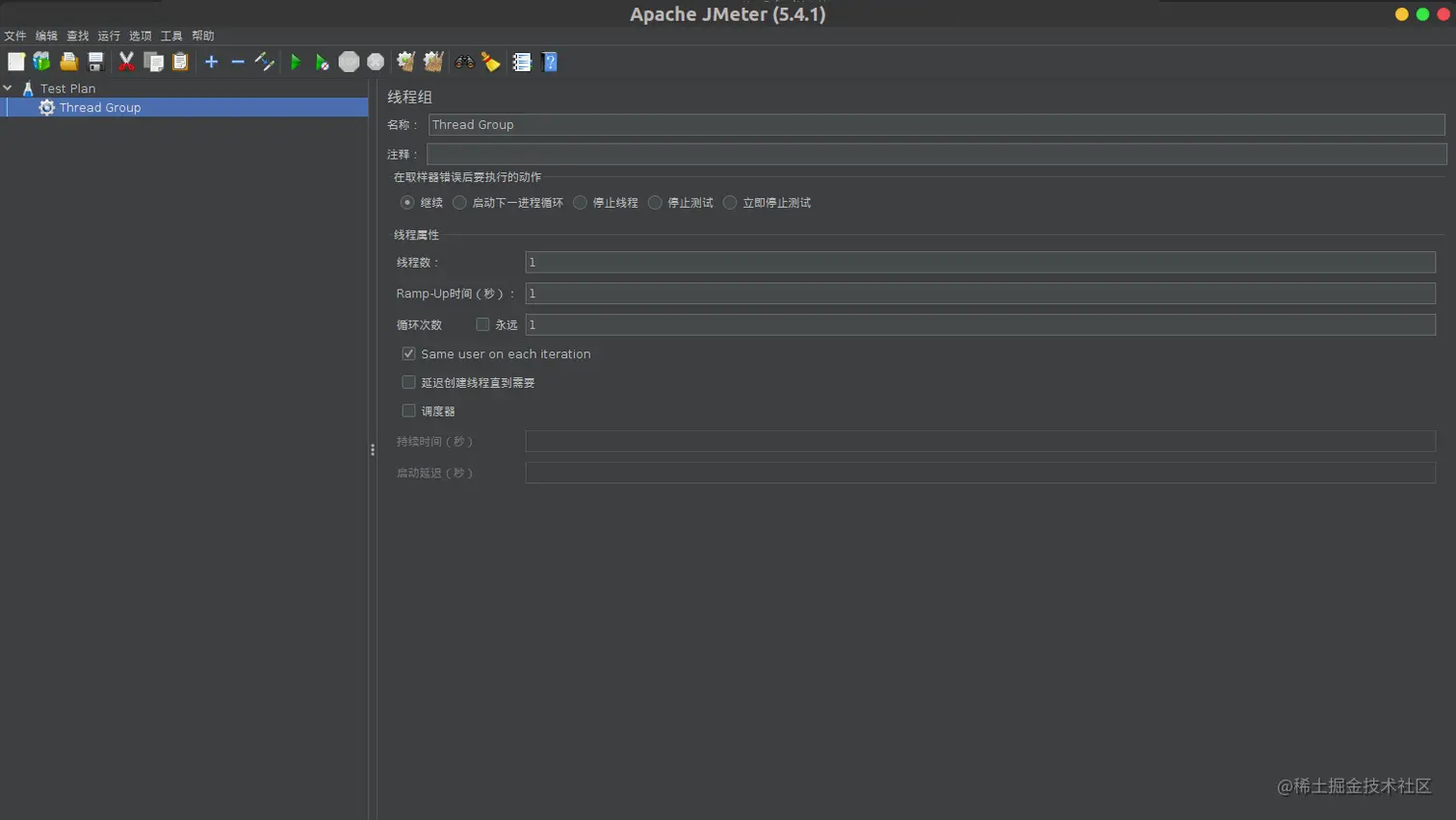Click the 注释 comments field
The image size is (1456, 820).
pos(936,154)
